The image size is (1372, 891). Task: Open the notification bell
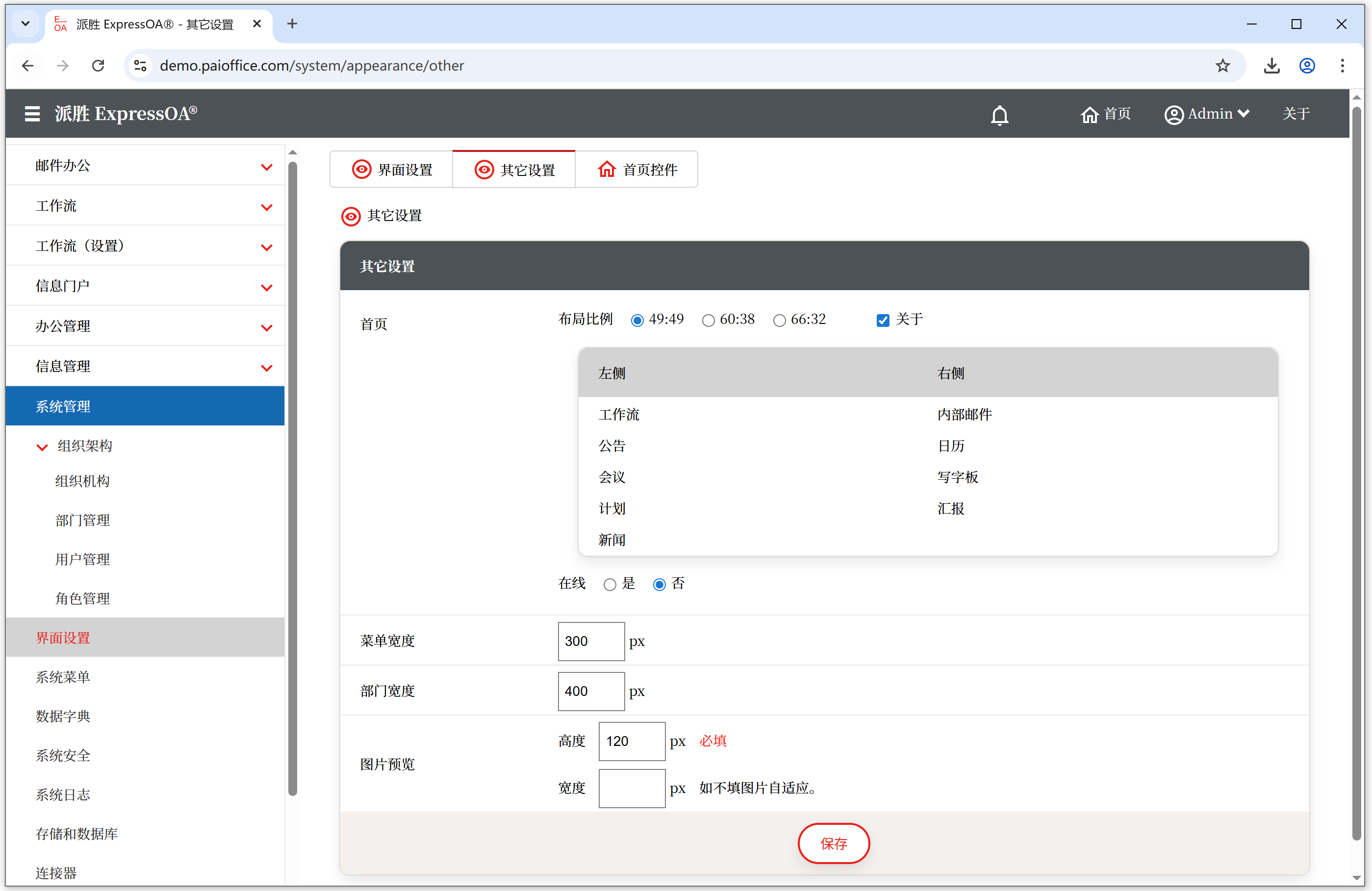pyautogui.click(x=999, y=115)
